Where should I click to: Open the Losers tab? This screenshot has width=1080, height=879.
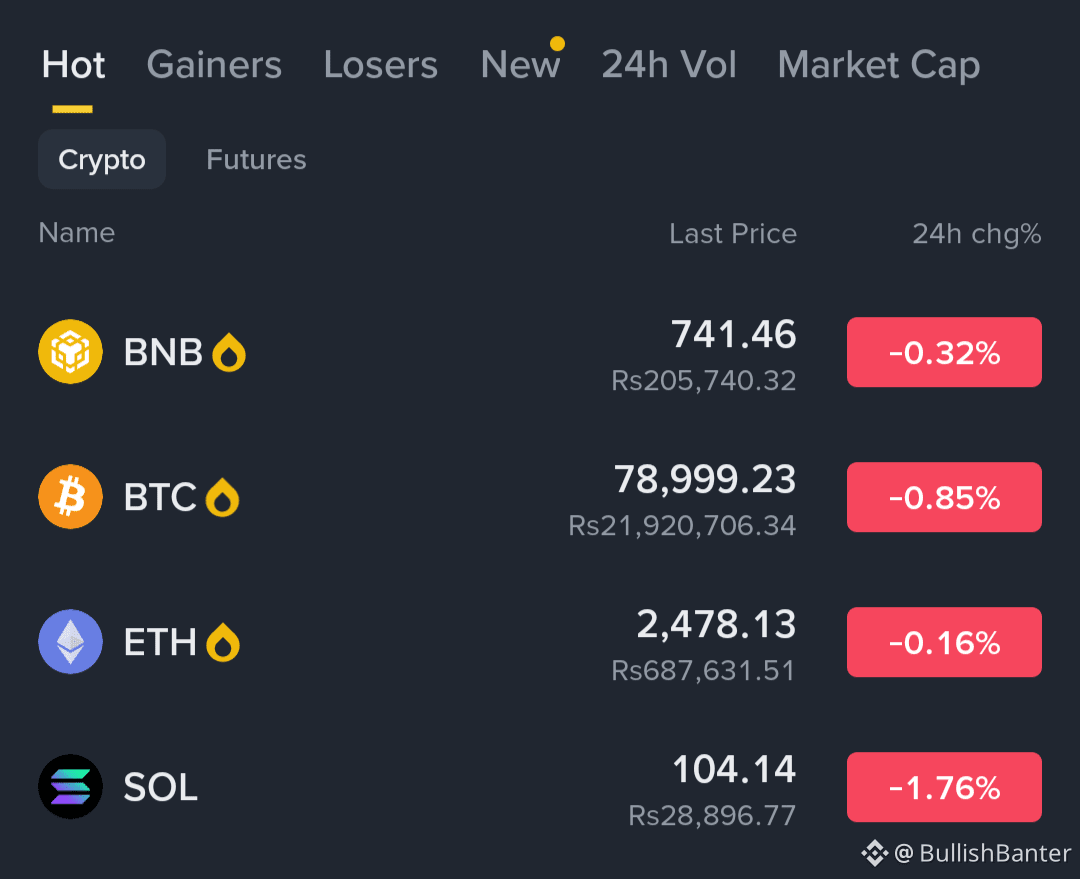381,65
